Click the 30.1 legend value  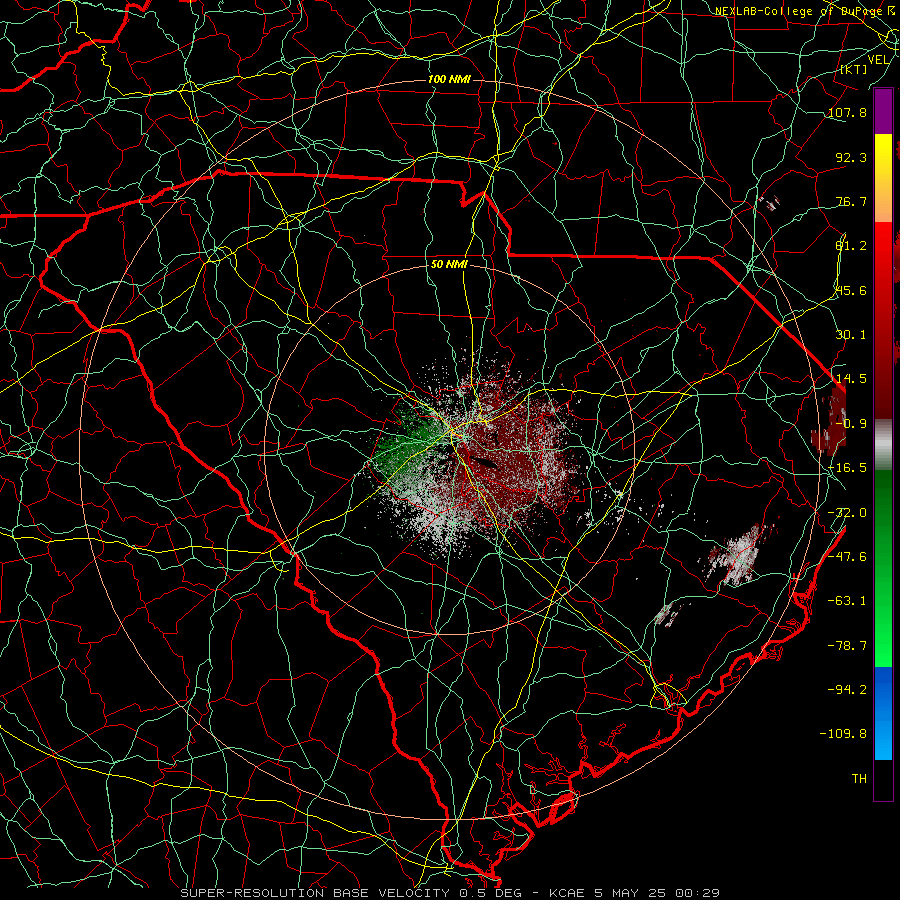(851, 335)
